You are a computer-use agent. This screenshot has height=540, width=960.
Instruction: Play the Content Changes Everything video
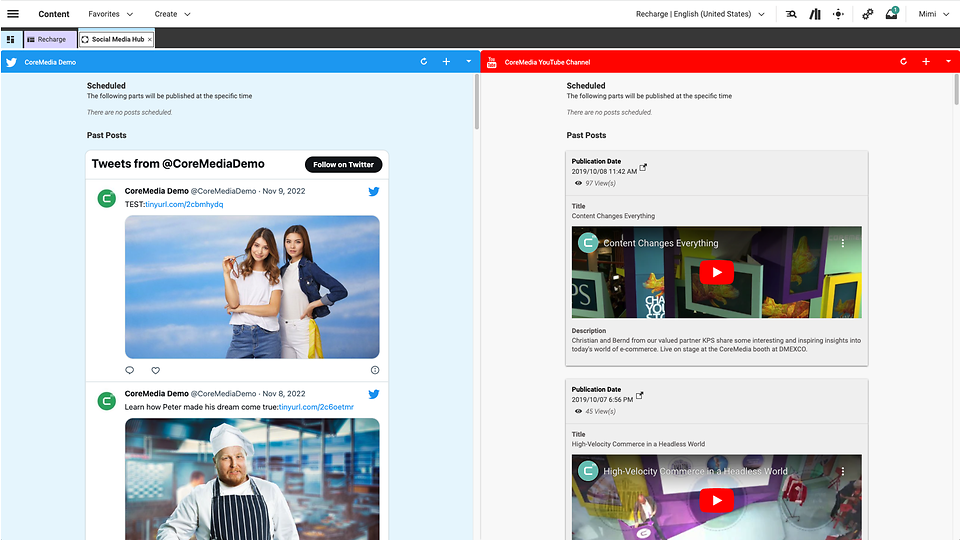click(716, 272)
